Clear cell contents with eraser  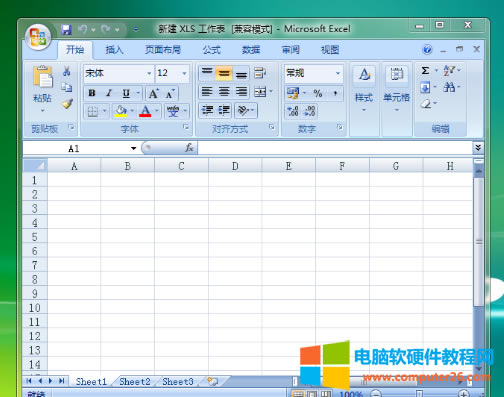(x=426, y=104)
